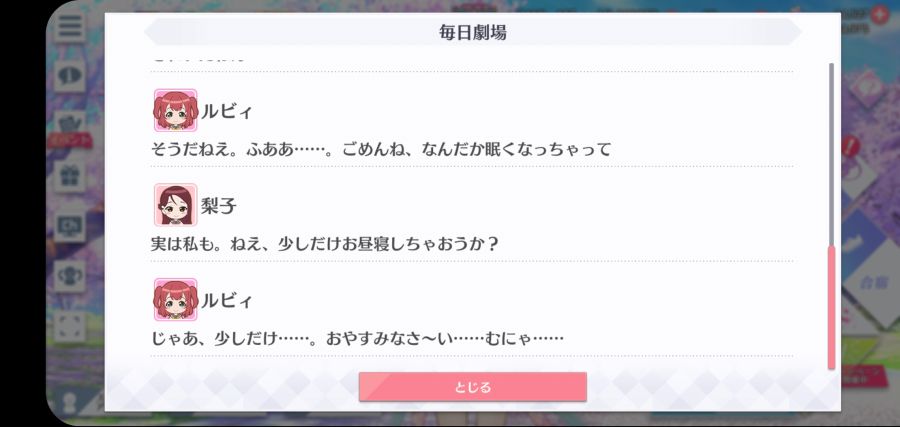Image resolution: width=900 pixels, height=427 pixels.
Task: Click the gray scrollbar track above thumb
Action: tap(831, 155)
